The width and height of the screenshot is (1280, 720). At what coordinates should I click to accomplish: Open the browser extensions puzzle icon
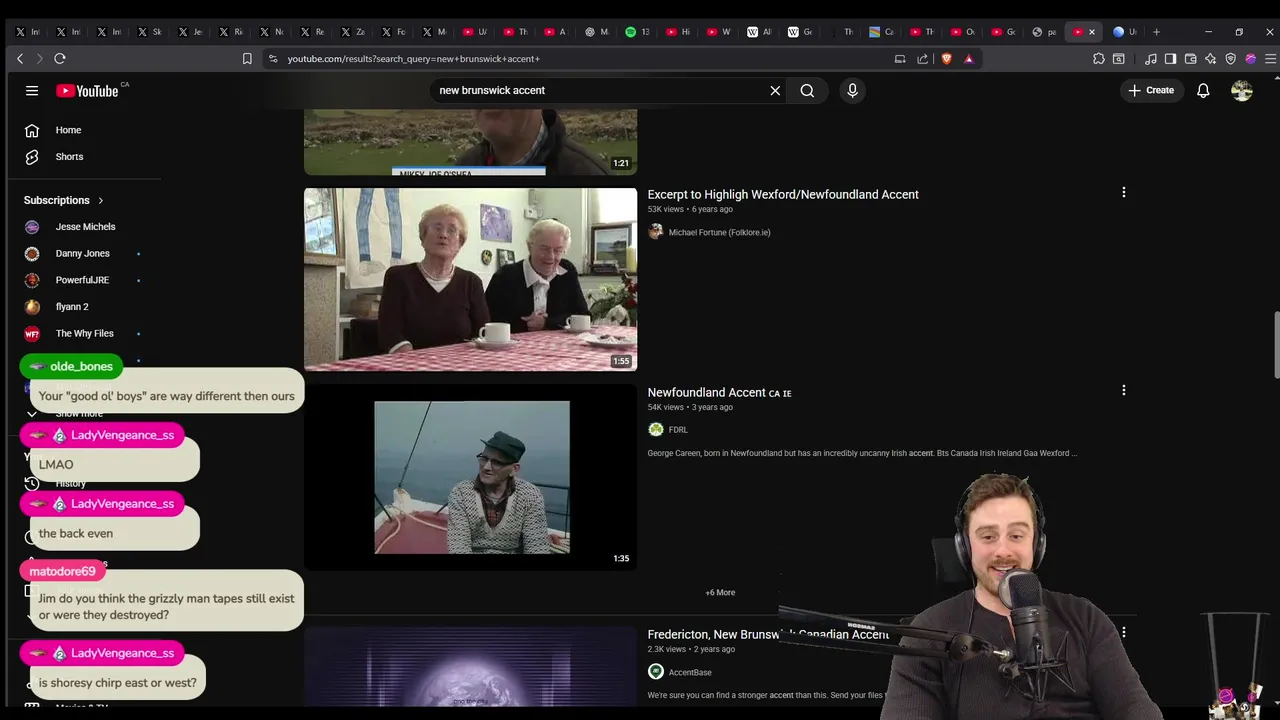(1099, 59)
